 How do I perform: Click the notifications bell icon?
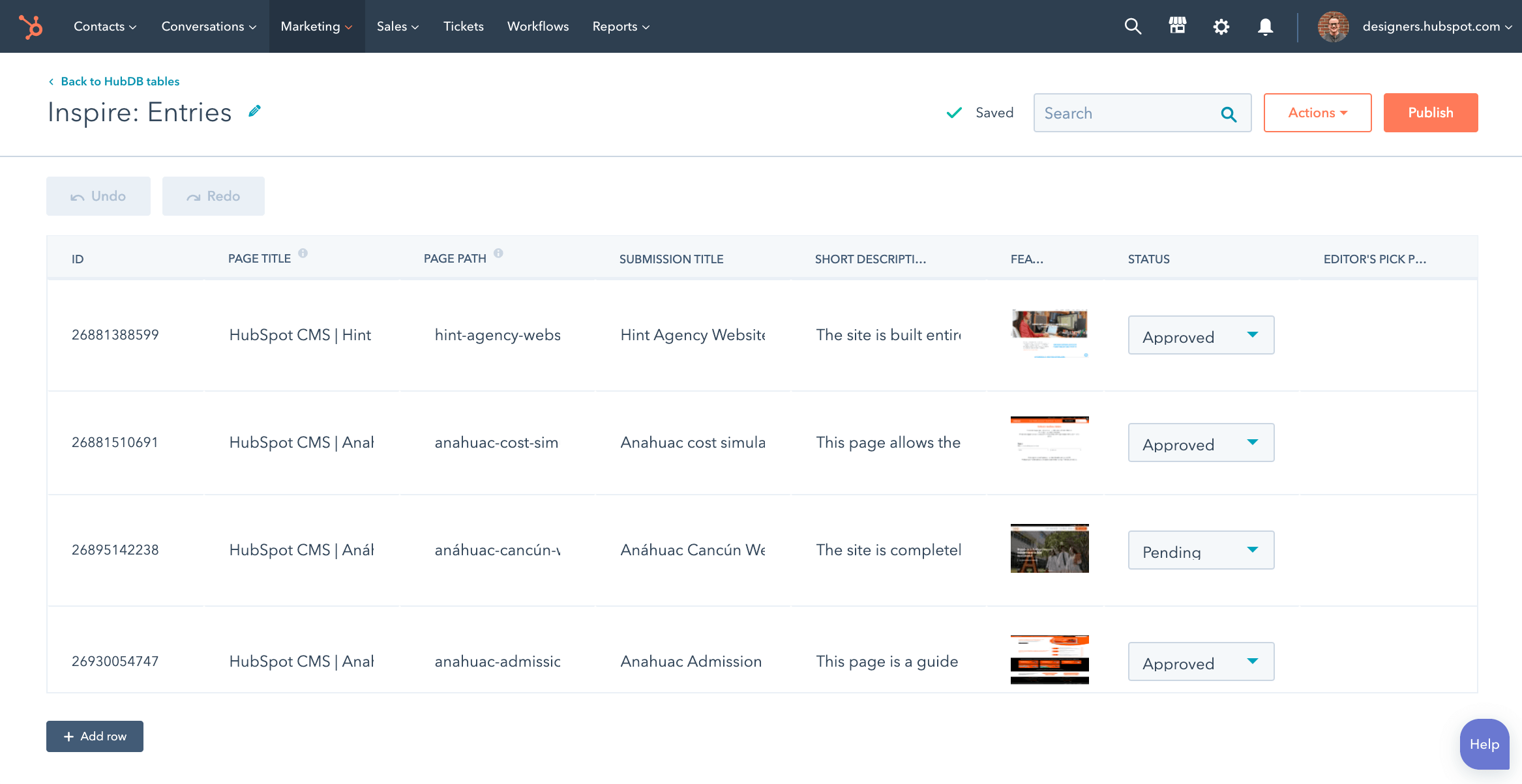coord(1265,26)
